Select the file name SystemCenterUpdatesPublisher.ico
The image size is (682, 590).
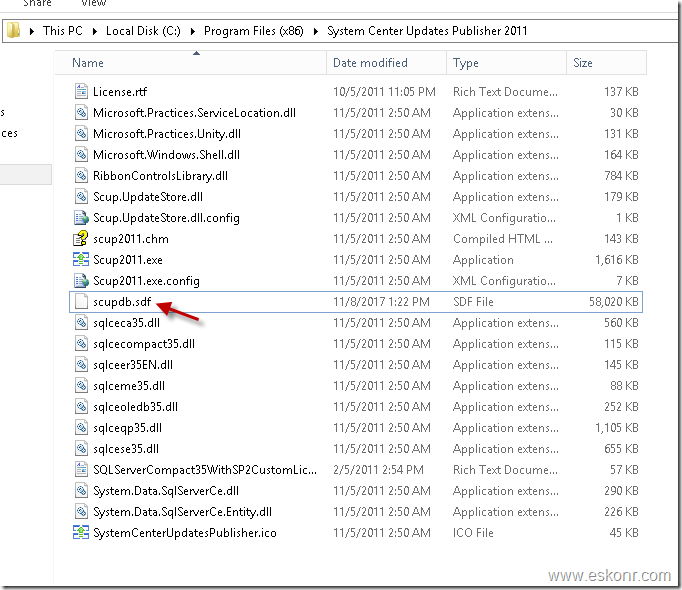click(x=185, y=533)
